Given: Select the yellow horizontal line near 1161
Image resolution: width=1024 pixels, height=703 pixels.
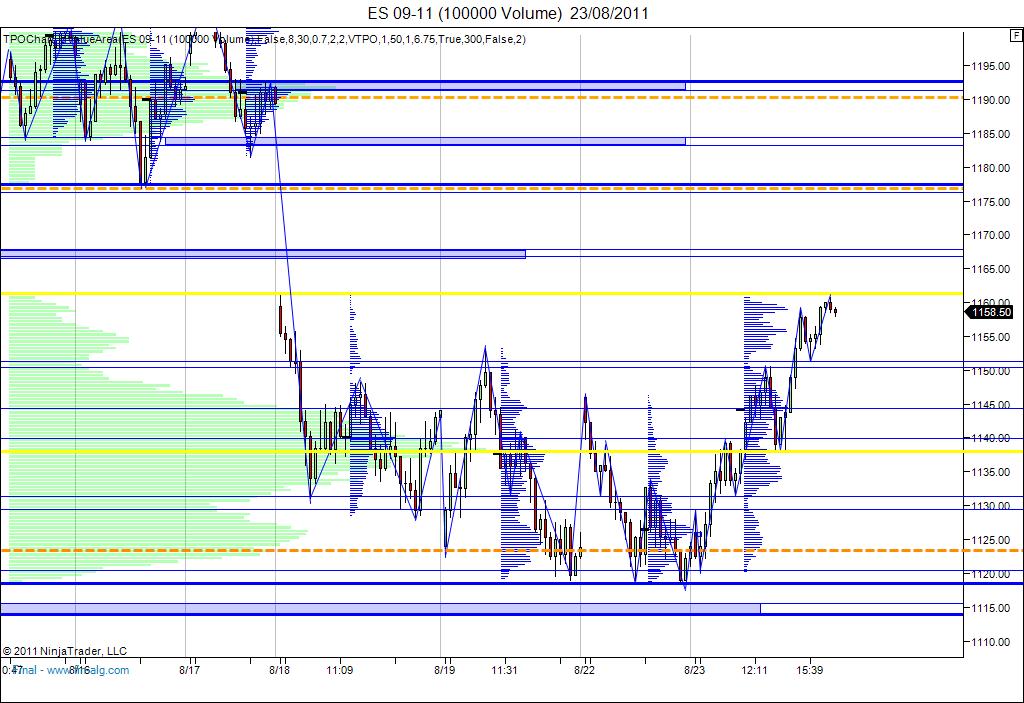Looking at the screenshot, I should click(x=482, y=293).
